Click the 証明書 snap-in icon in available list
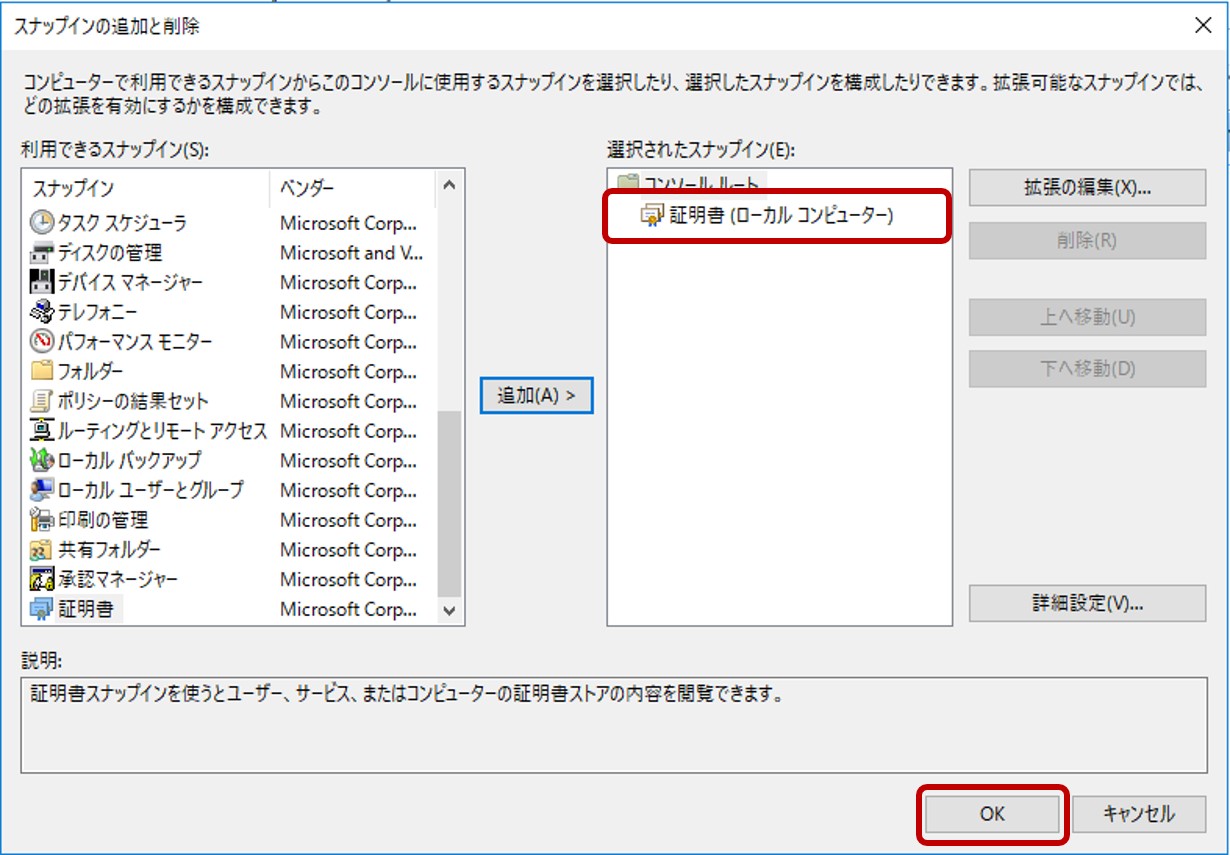Image resolution: width=1230 pixels, height=855 pixels. pos(42,609)
